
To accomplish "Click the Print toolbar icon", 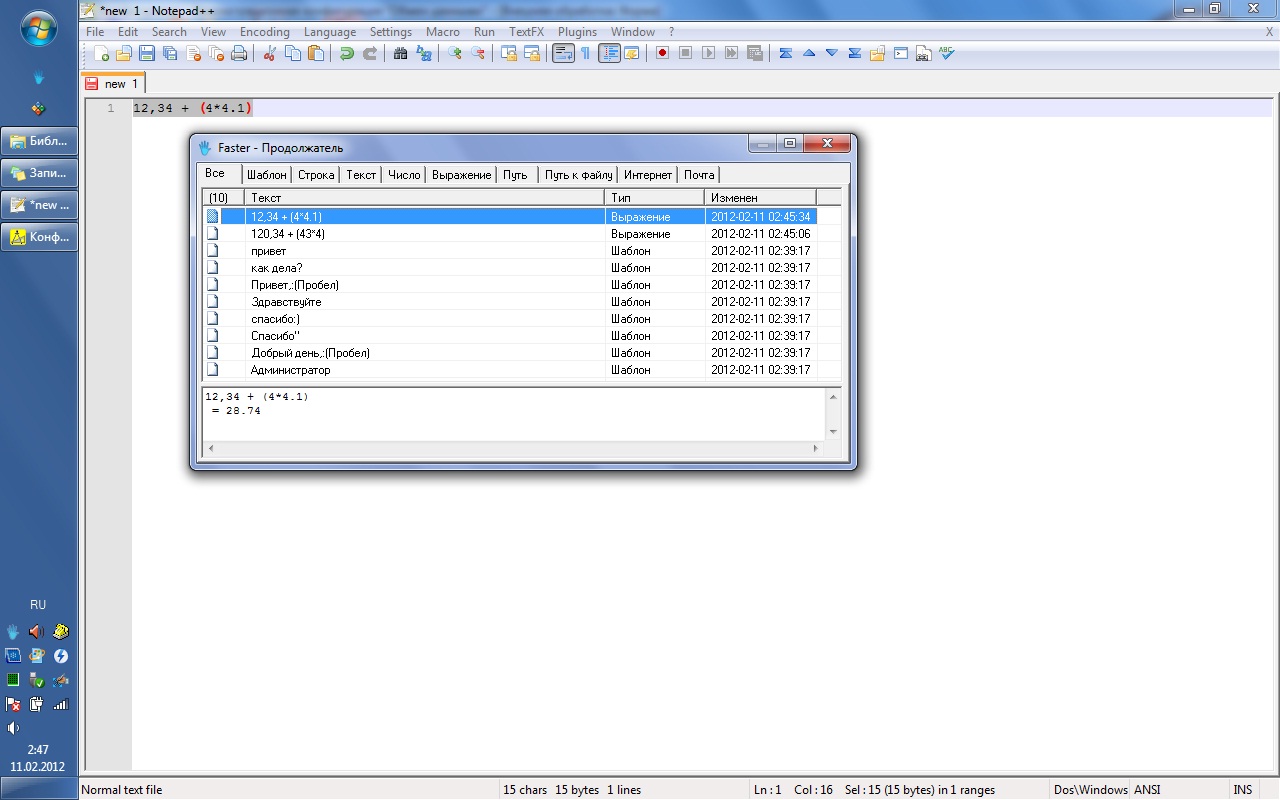I will 239,53.
